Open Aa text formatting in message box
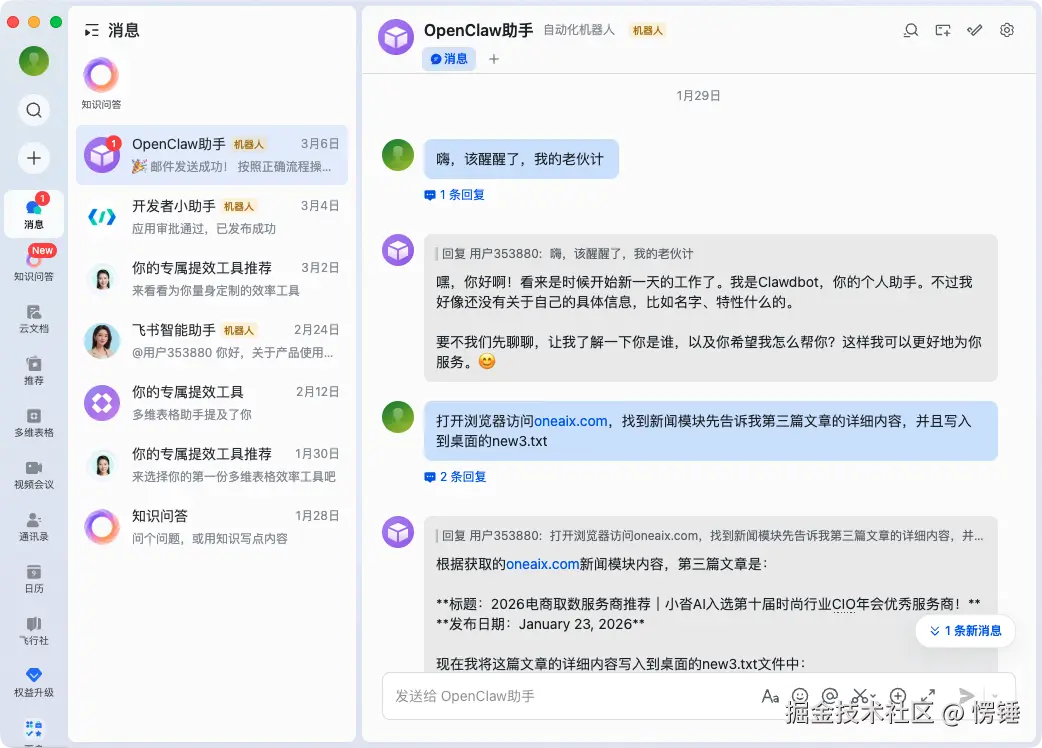Screen dimensions: 1042x748 coord(770,696)
